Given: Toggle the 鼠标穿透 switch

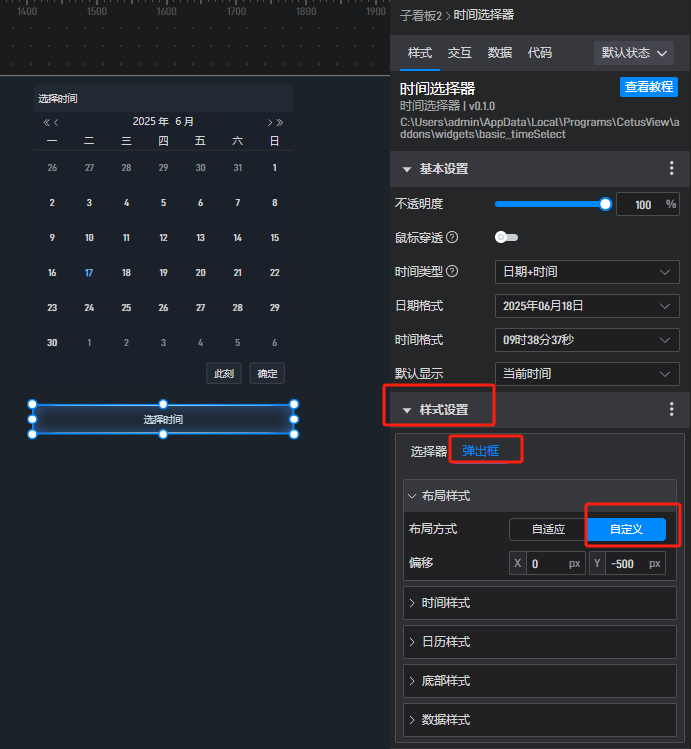Looking at the screenshot, I should pos(506,237).
